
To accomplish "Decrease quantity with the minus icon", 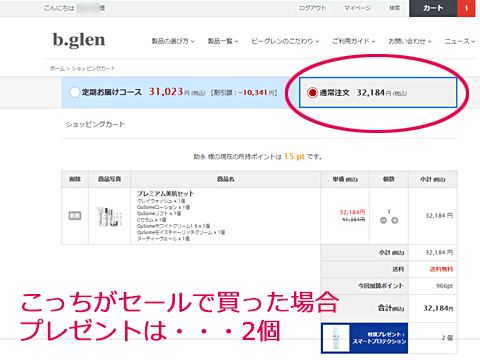I will [x=383, y=220].
